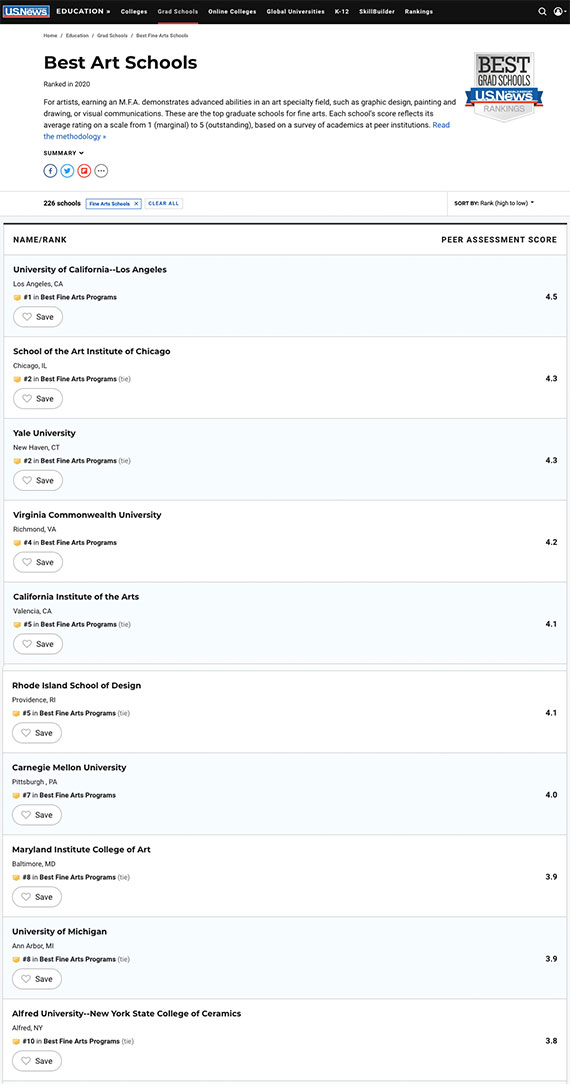Save Yale University to favorites

coord(38,480)
